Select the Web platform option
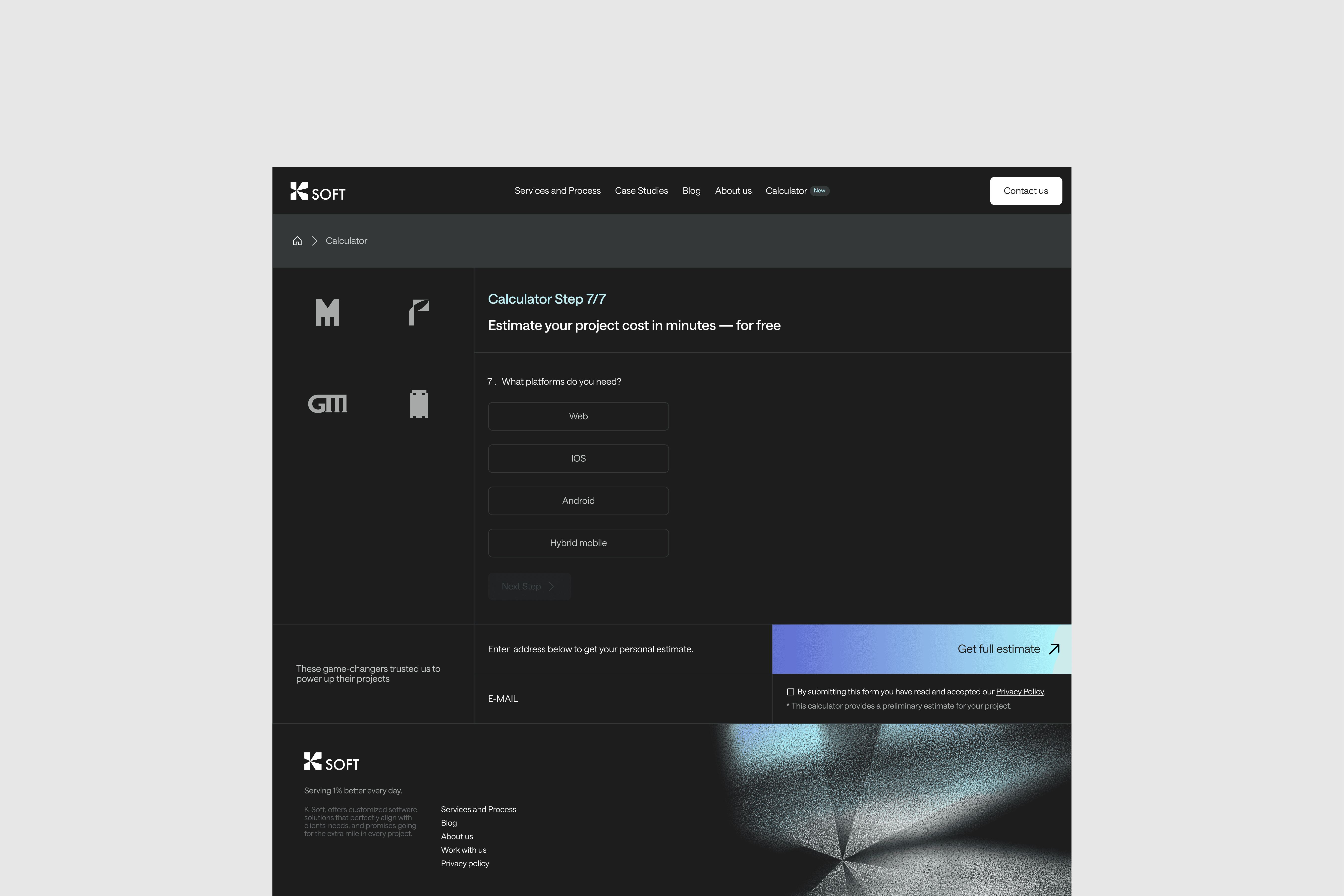1344x896 pixels. coord(578,416)
